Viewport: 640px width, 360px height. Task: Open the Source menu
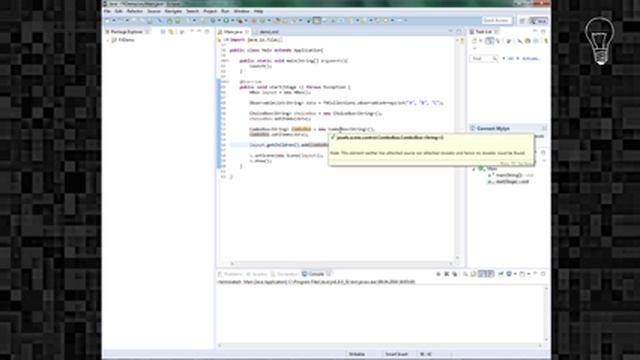(154, 11)
